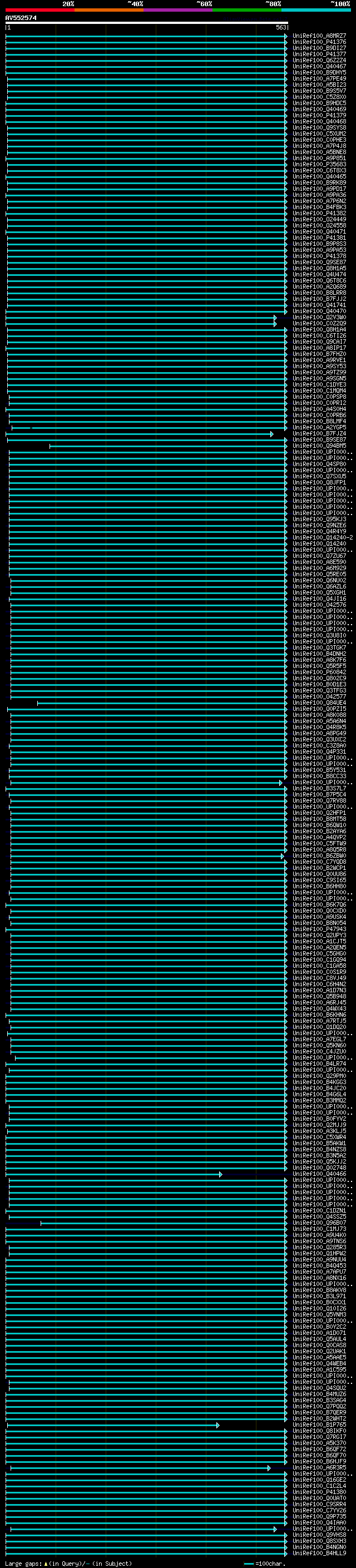Click hit label UniRef100_Q8JFP1

pyautogui.click(x=319, y=482)
